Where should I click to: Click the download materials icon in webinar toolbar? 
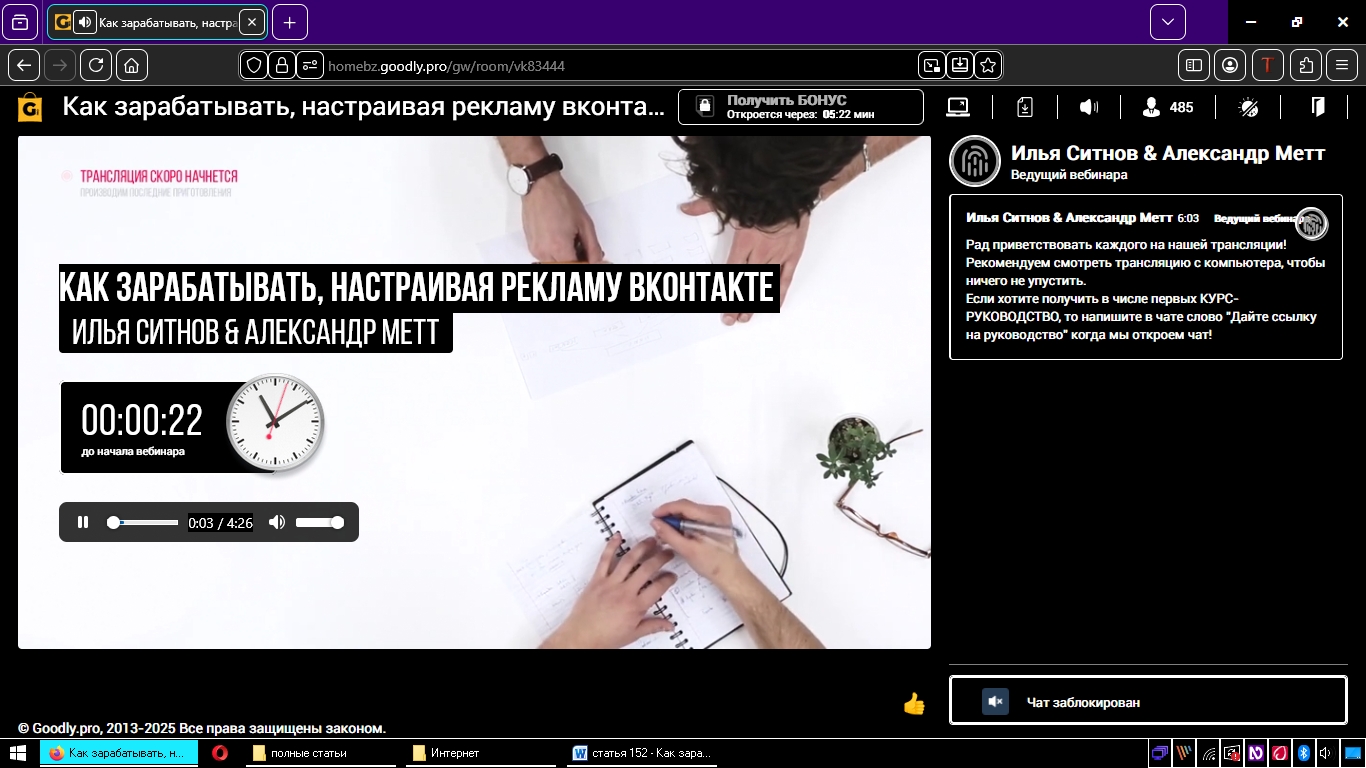point(1024,106)
